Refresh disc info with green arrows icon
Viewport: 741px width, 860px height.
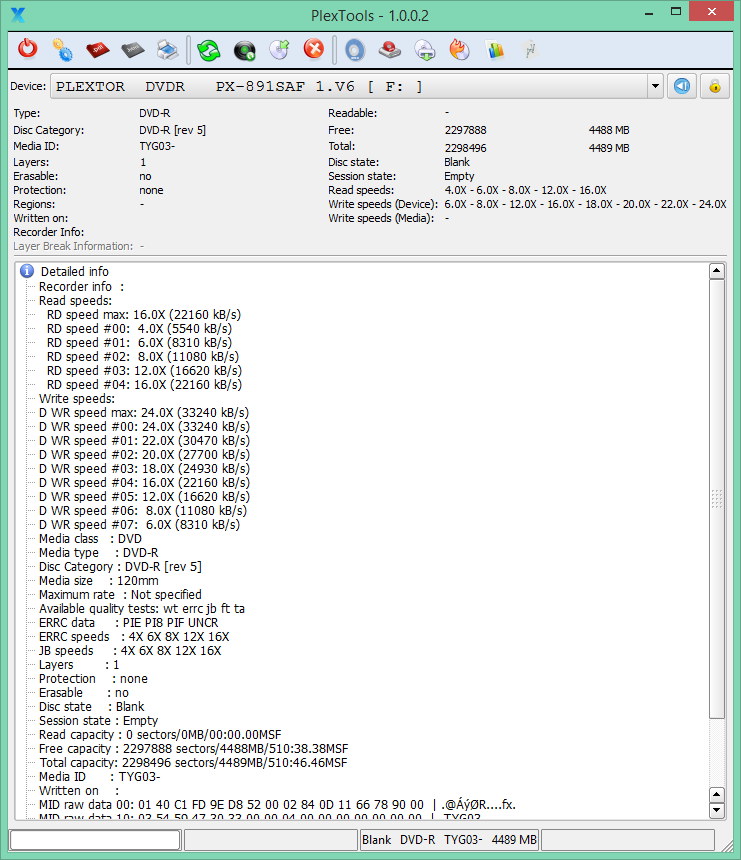209,50
